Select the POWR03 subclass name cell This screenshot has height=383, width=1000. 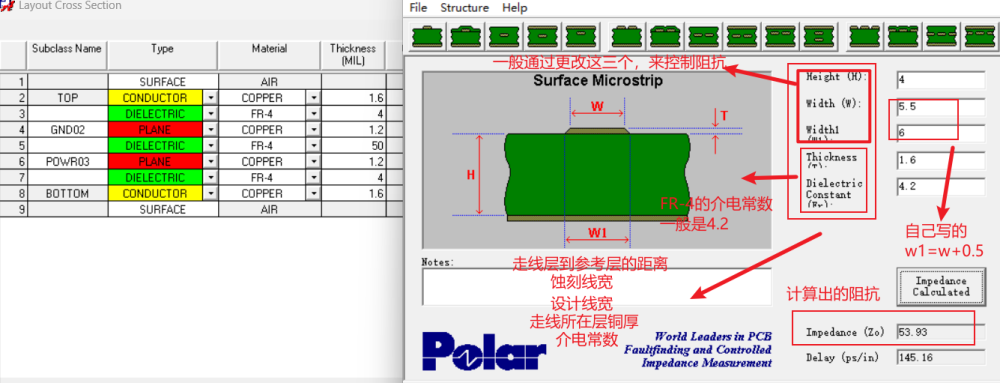click(x=68, y=162)
